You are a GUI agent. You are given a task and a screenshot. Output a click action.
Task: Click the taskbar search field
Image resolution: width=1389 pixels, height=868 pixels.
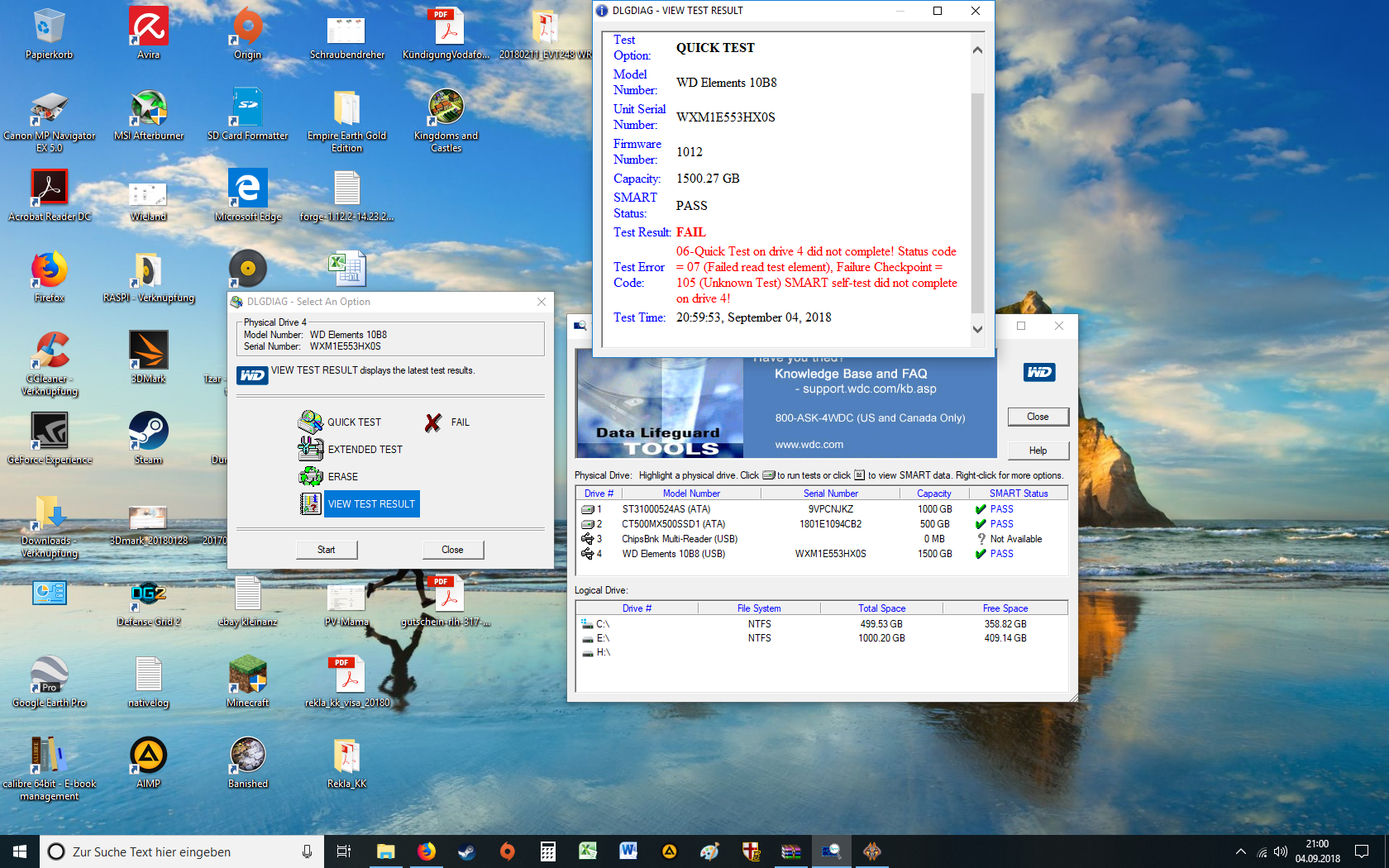[x=182, y=851]
